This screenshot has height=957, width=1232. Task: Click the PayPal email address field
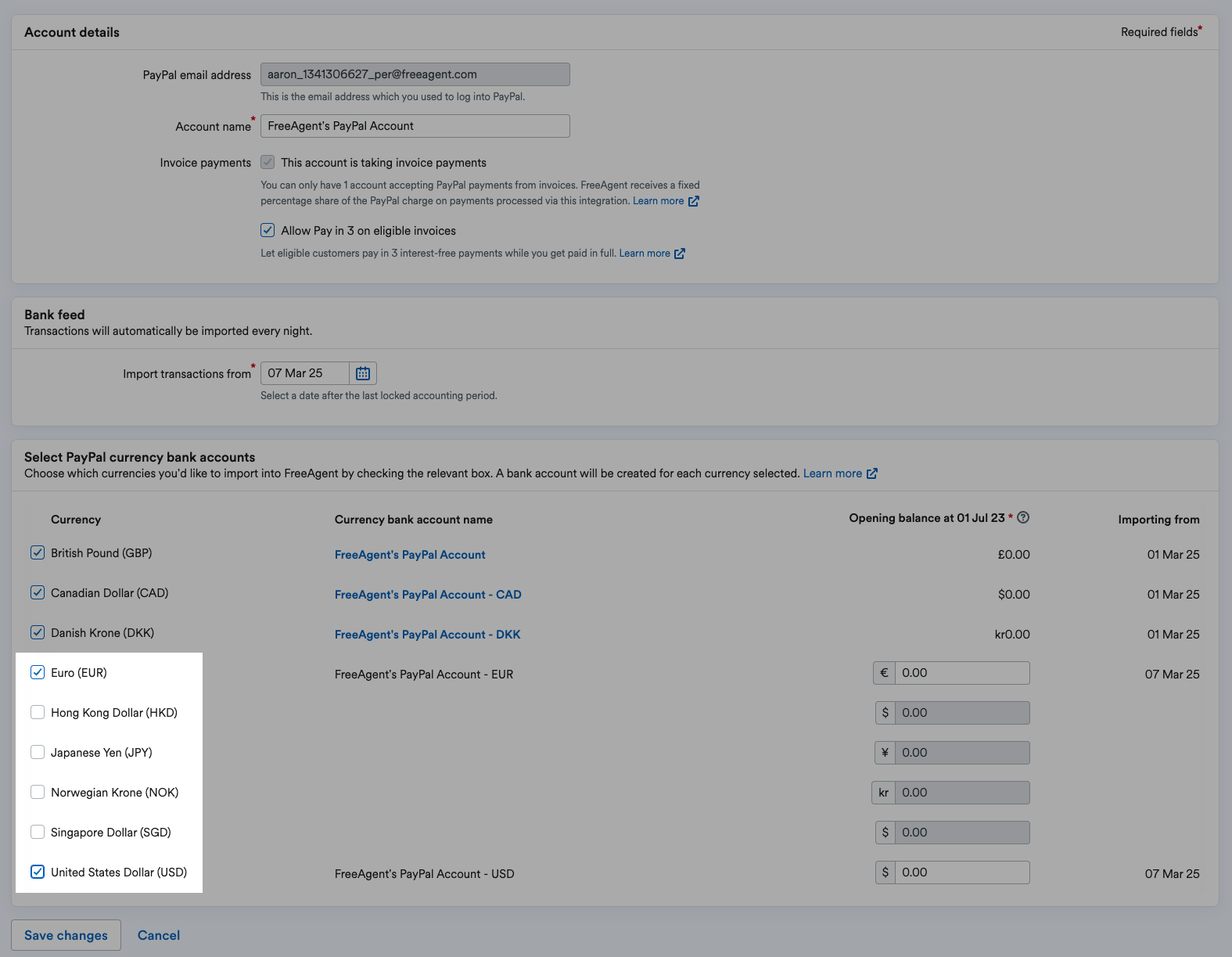pyautogui.click(x=415, y=74)
